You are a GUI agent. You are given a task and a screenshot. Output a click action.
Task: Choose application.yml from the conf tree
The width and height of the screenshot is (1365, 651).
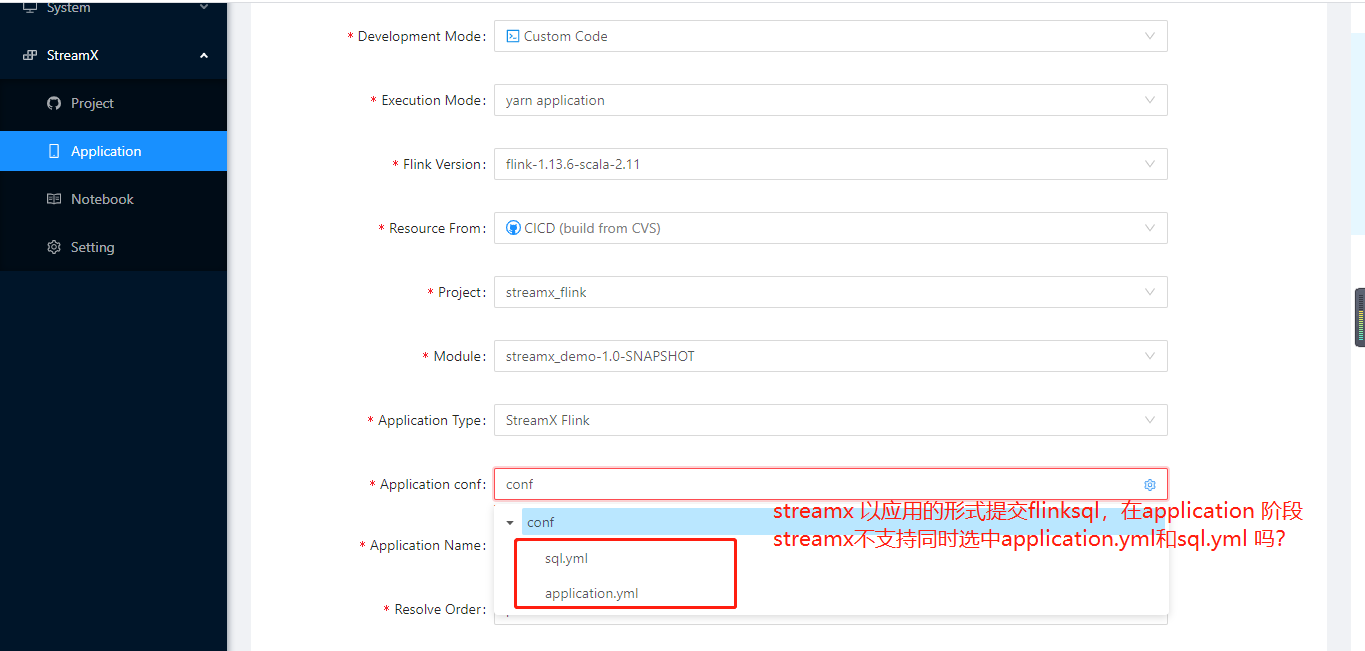(591, 593)
